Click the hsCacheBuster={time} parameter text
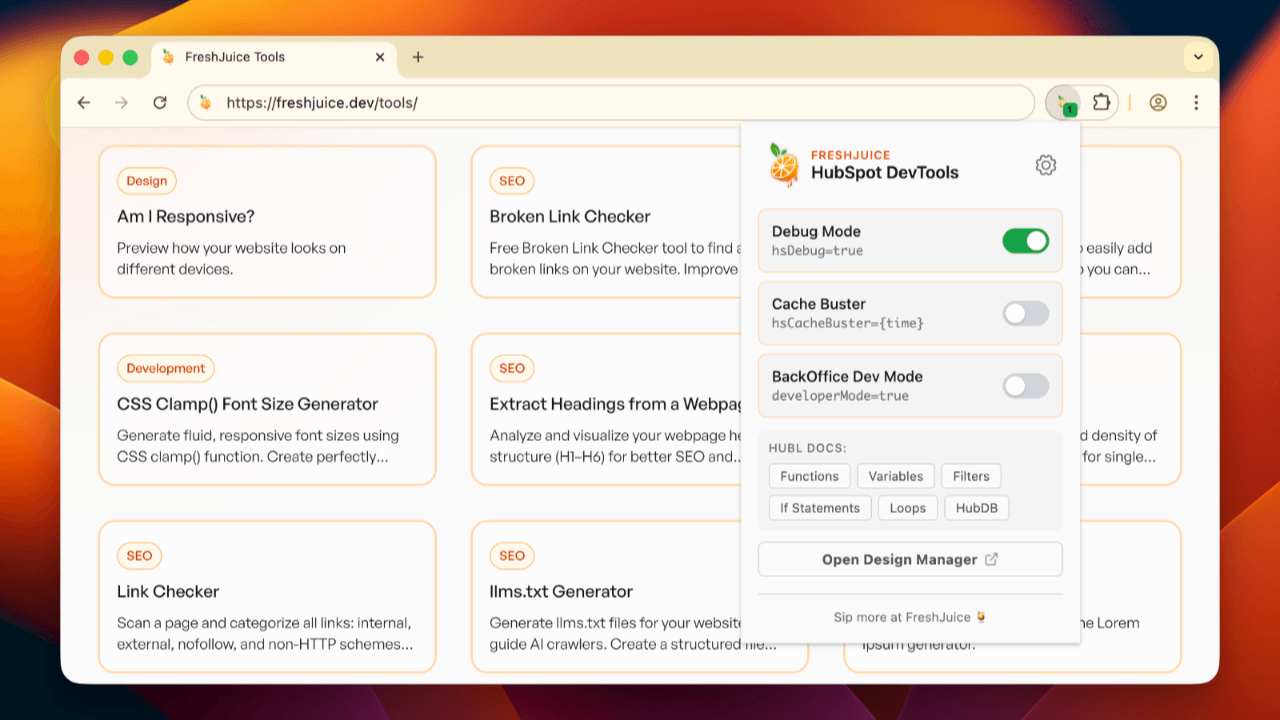Viewport: 1280px width, 720px height. (x=848, y=324)
